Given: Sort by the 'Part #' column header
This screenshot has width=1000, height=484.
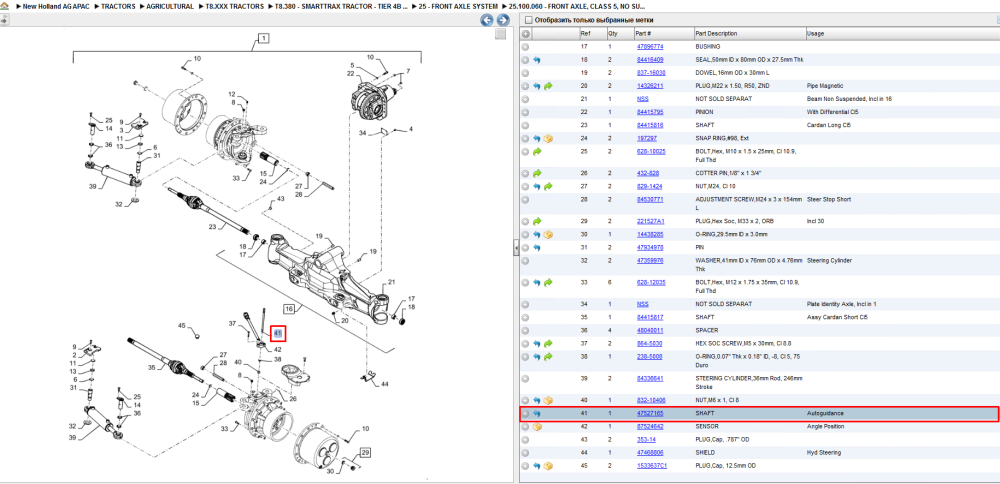Looking at the screenshot, I should [642, 34].
